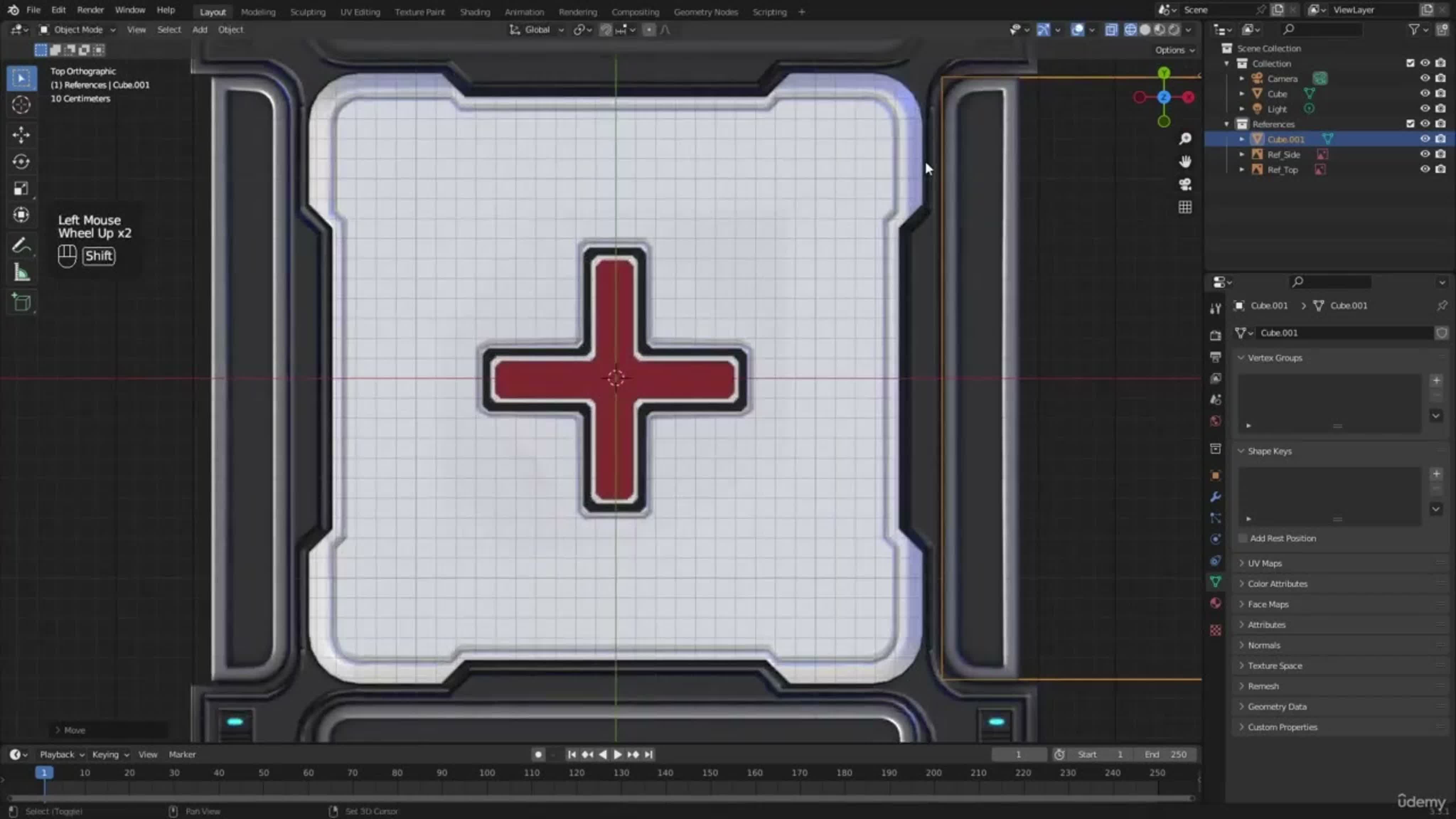The image size is (1456, 819).
Task: Add a new vertex group with plus
Action: pyautogui.click(x=1436, y=380)
